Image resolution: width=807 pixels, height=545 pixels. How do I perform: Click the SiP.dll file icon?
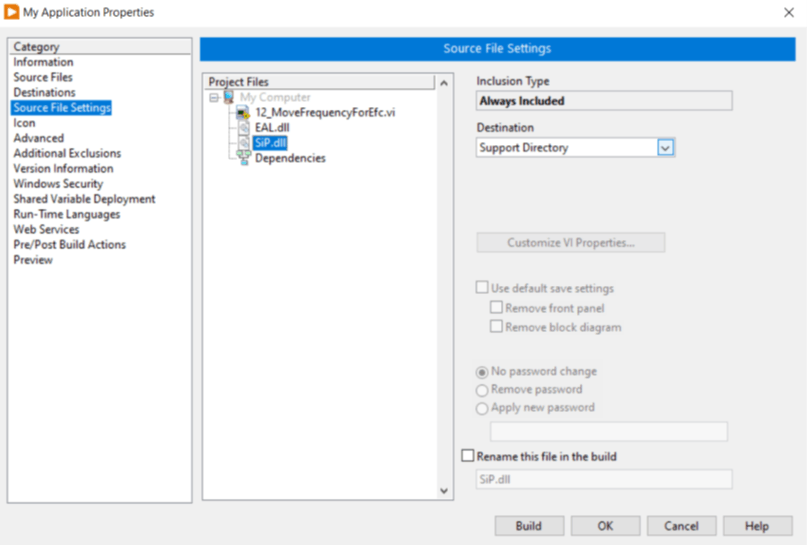coord(243,143)
